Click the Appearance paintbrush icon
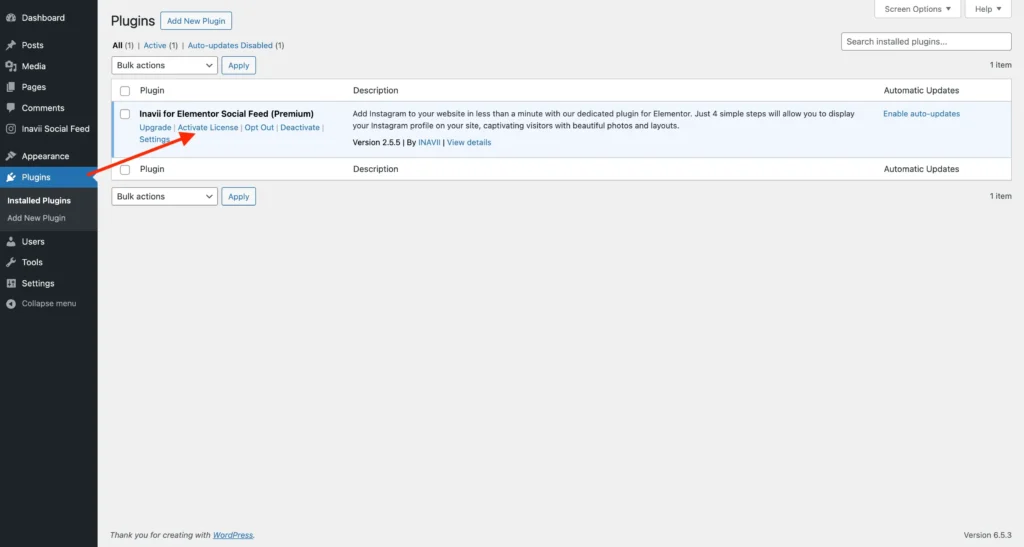 (11, 156)
